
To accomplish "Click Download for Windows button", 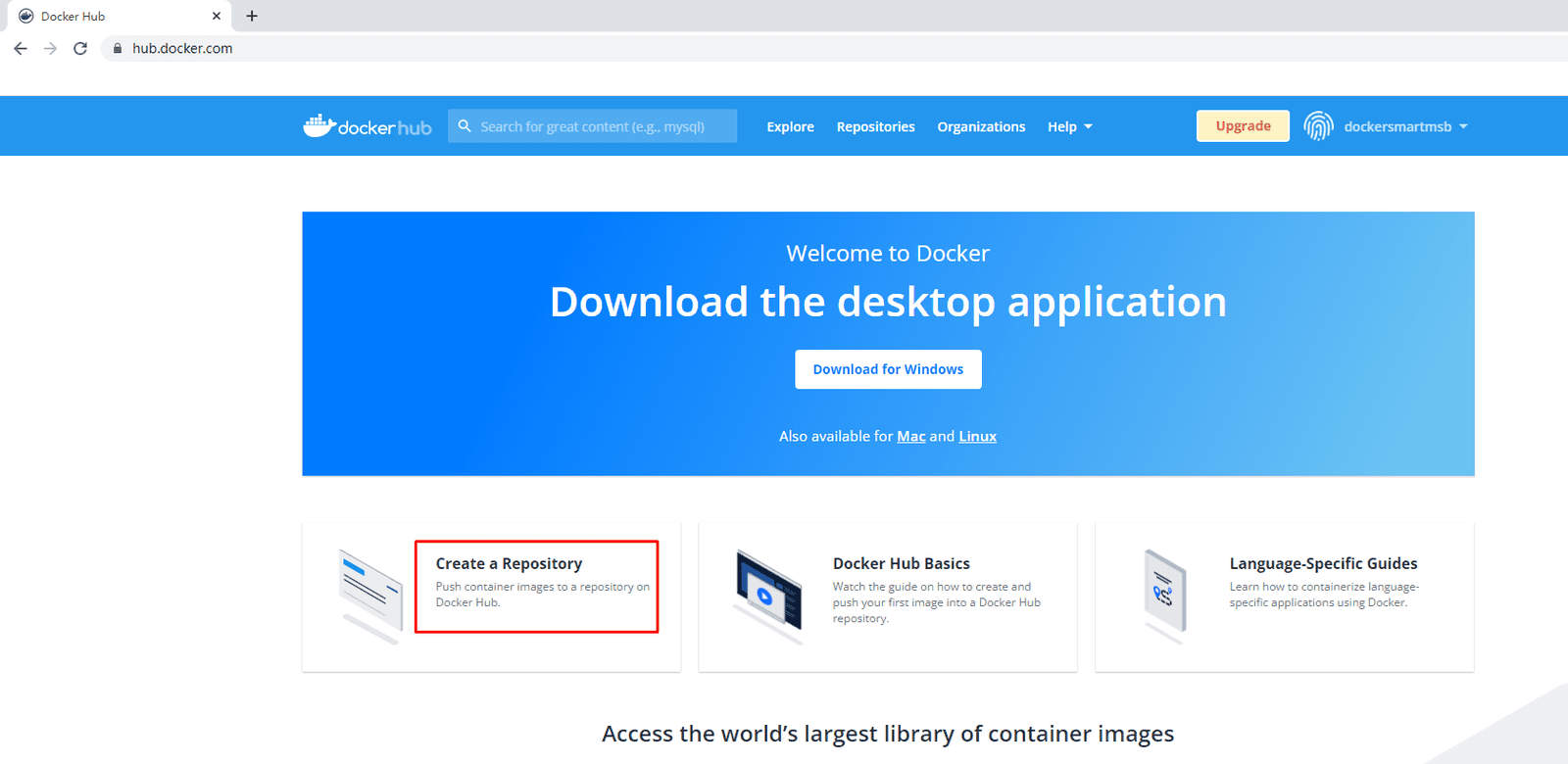I will (888, 369).
